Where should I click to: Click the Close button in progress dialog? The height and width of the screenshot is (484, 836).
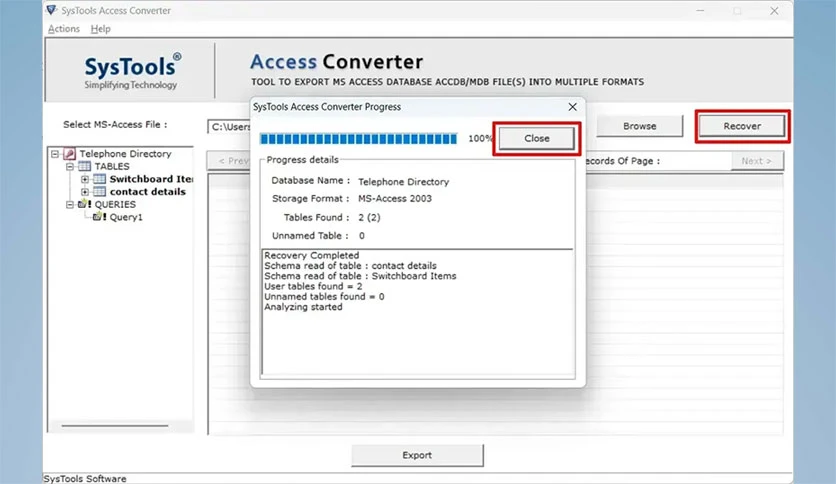coord(536,139)
